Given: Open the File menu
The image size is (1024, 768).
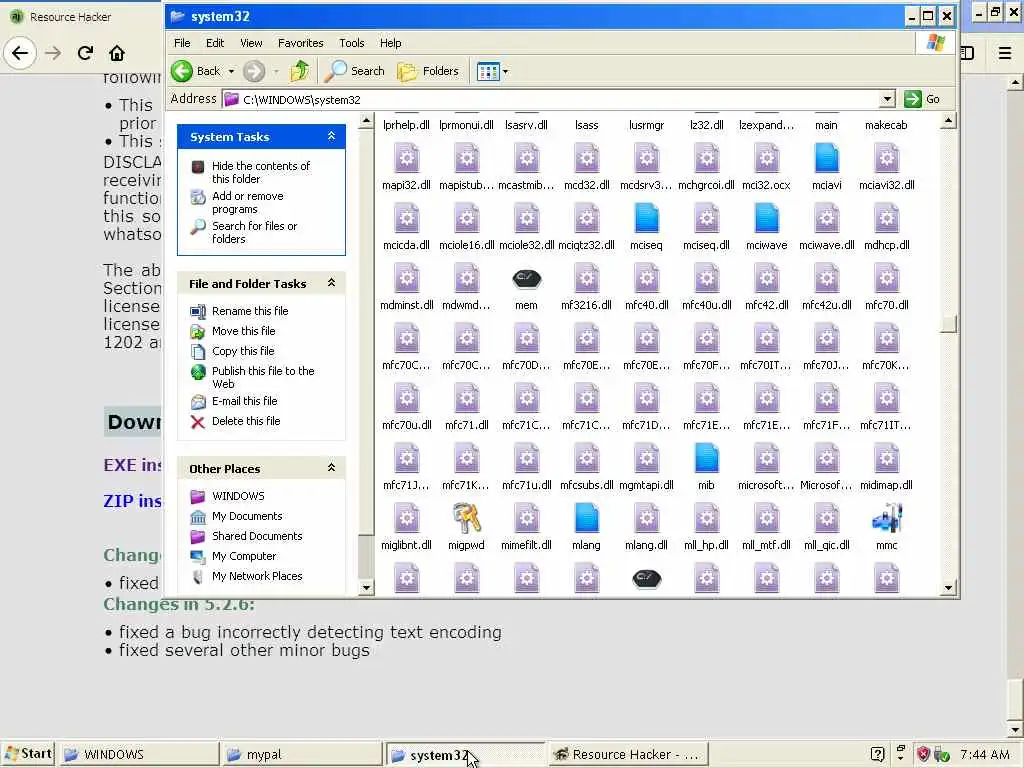Looking at the screenshot, I should pos(182,43).
